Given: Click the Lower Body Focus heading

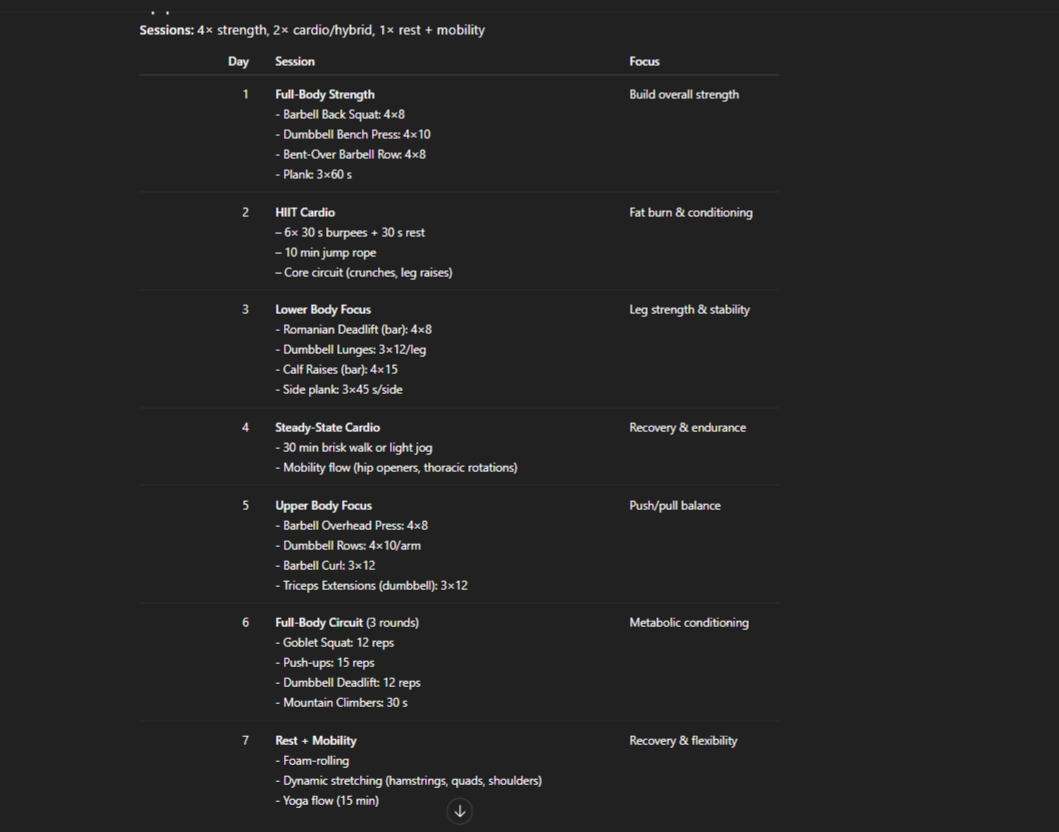Looking at the screenshot, I should point(323,309).
